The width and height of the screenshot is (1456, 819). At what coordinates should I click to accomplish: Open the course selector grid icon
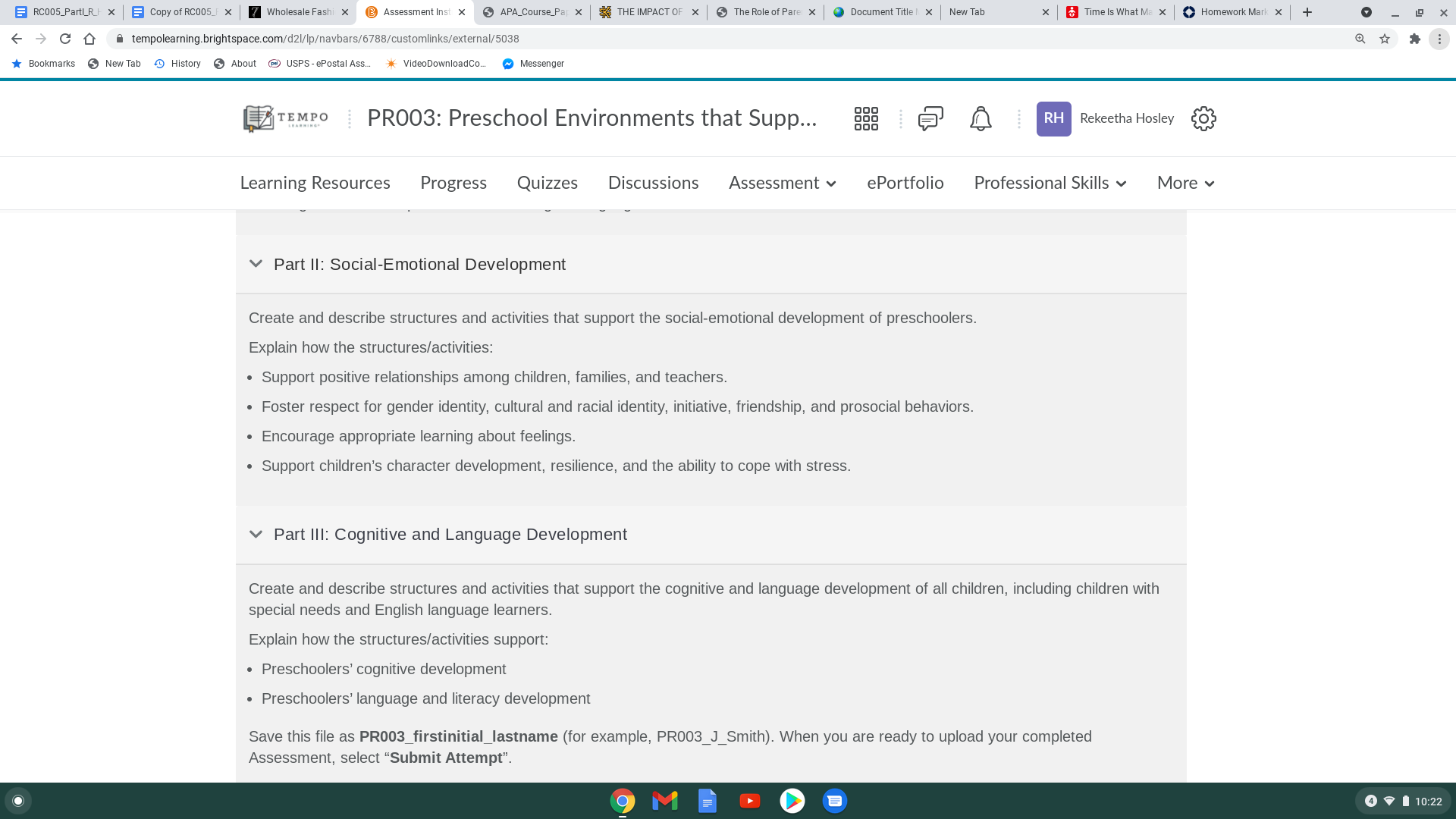click(866, 118)
